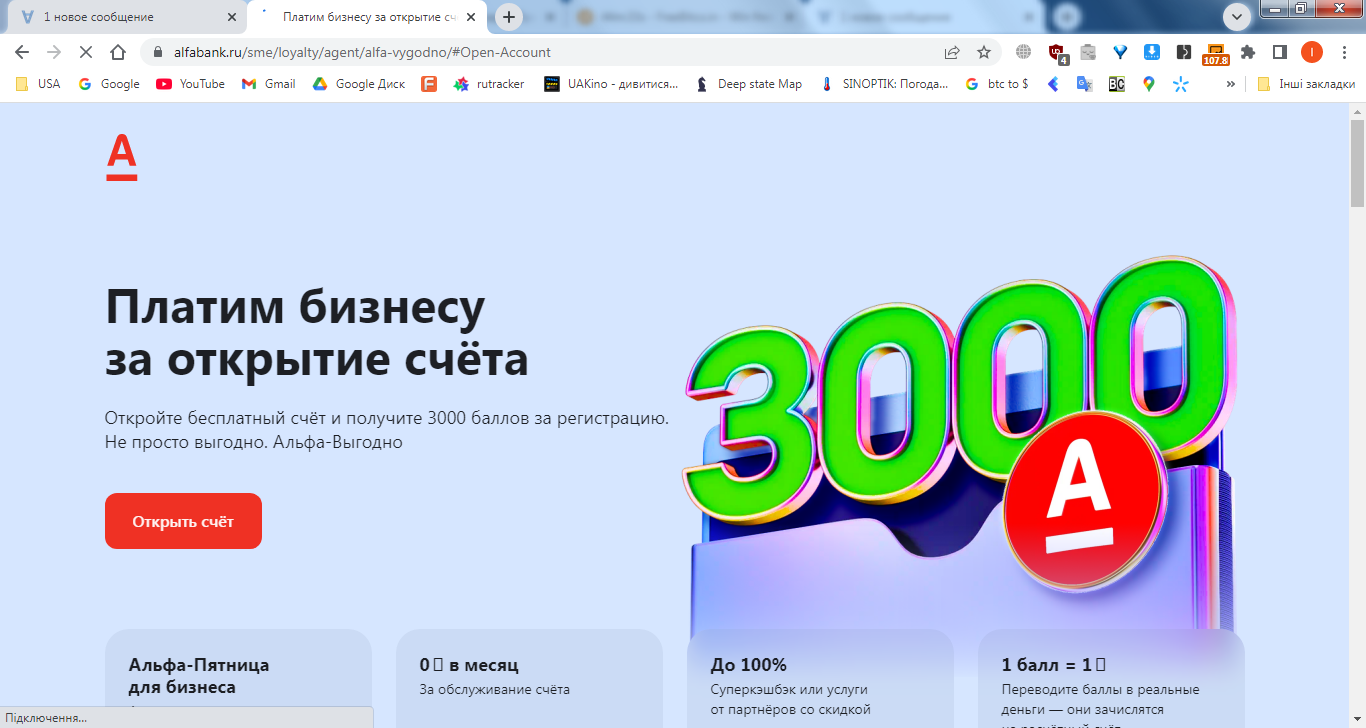Screen dimensions: 1366x728
Task: Expand hidden bookmarks chevron
Action: coord(1230,84)
